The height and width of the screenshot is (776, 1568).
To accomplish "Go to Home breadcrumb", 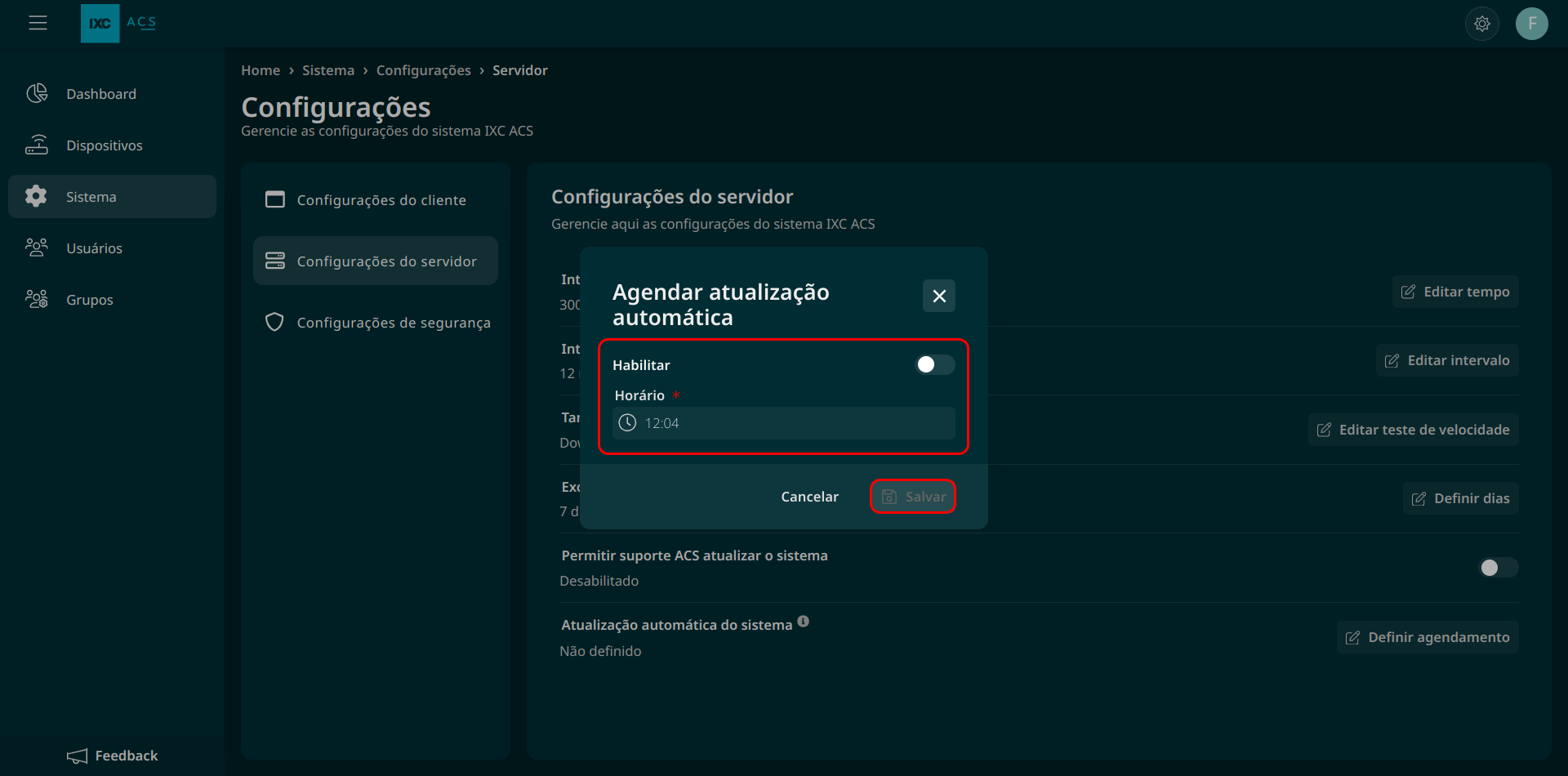I will click(261, 70).
